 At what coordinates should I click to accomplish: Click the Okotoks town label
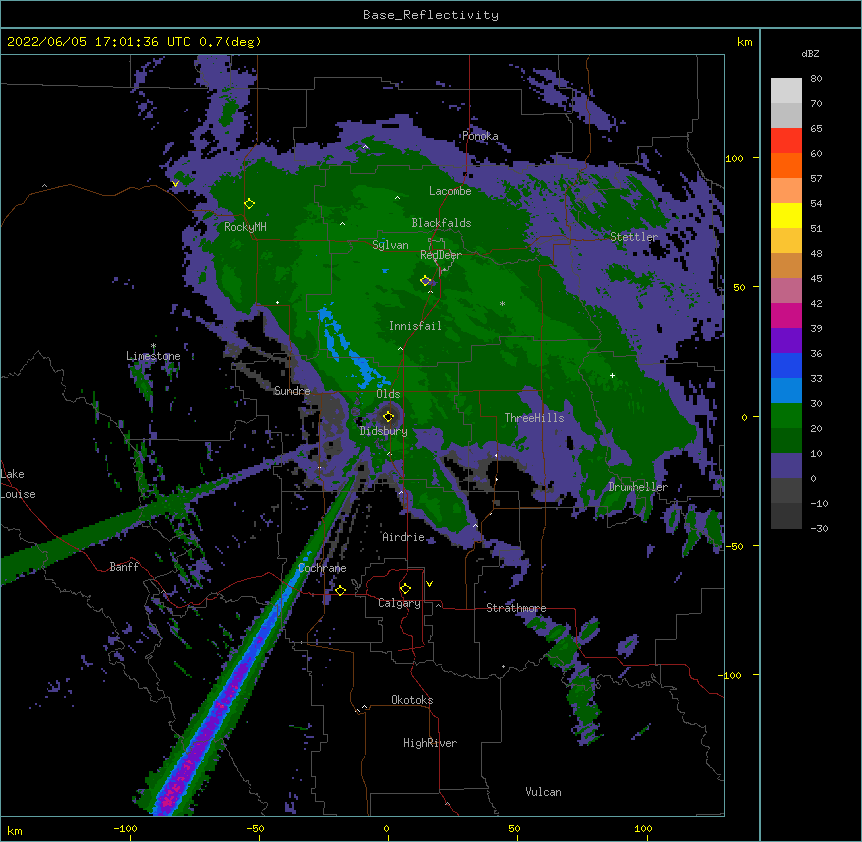click(412, 700)
